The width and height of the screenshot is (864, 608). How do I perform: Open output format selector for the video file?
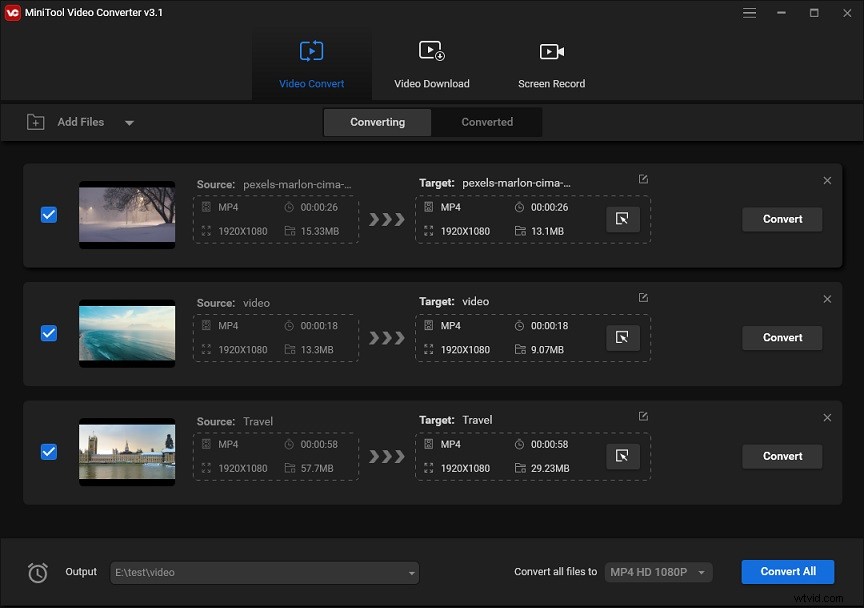[x=623, y=337]
